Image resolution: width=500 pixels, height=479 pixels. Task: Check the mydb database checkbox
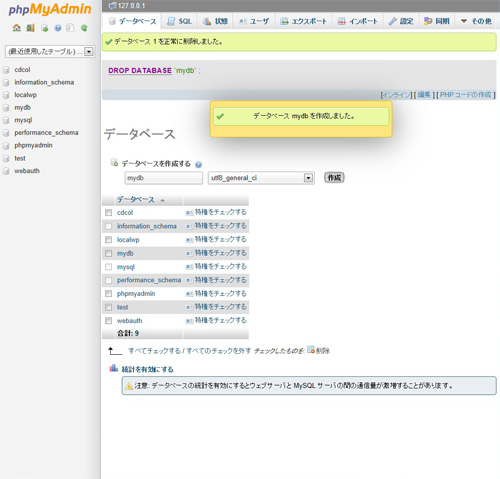click(108, 253)
